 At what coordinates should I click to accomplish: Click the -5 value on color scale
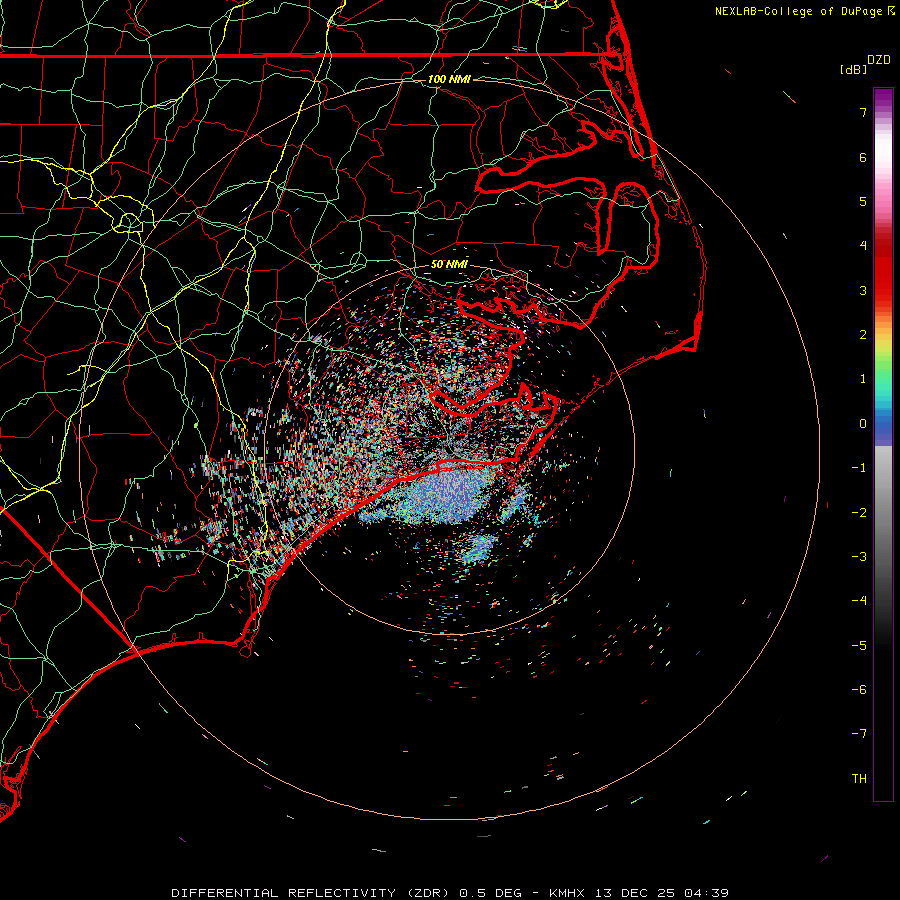(x=859, y=646)
